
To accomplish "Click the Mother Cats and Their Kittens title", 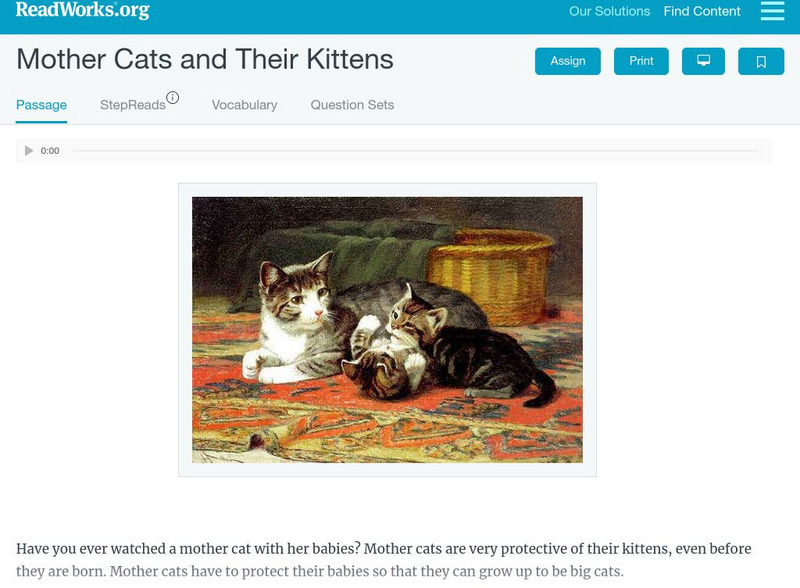I will coord(205,60).
